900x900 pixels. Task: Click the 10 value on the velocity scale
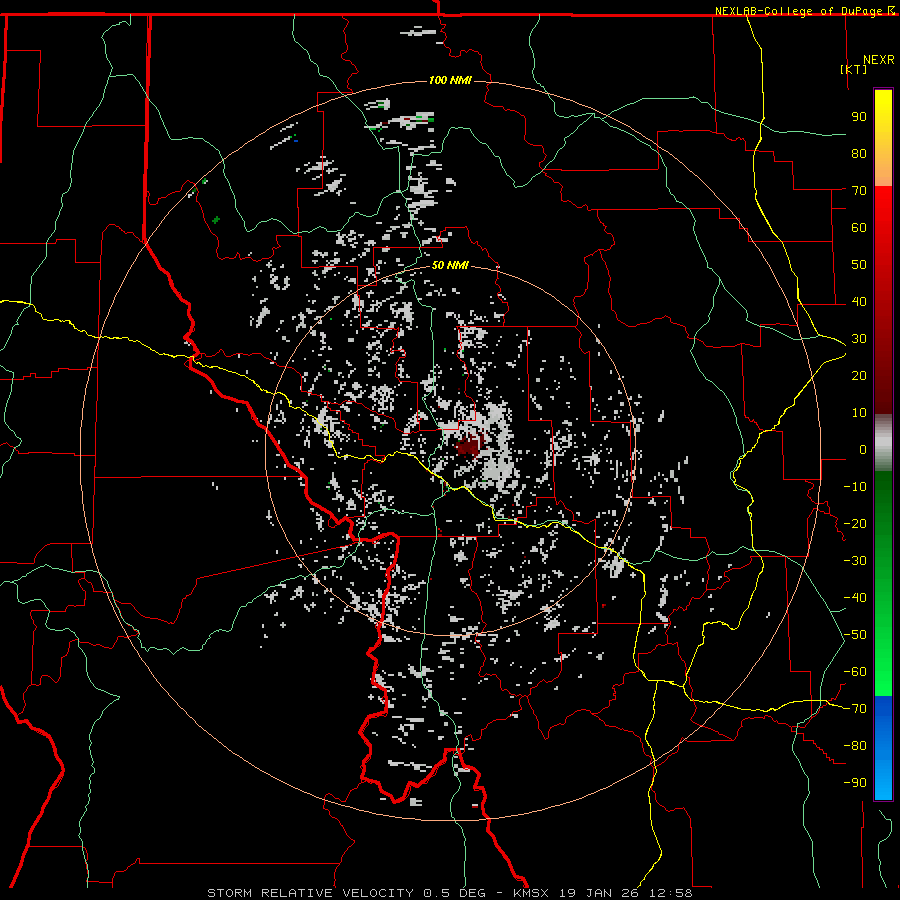pos(859,413)
